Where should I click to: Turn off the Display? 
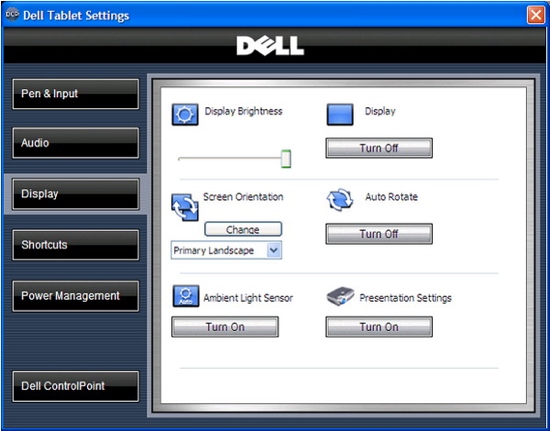click(x=379, y=148)
